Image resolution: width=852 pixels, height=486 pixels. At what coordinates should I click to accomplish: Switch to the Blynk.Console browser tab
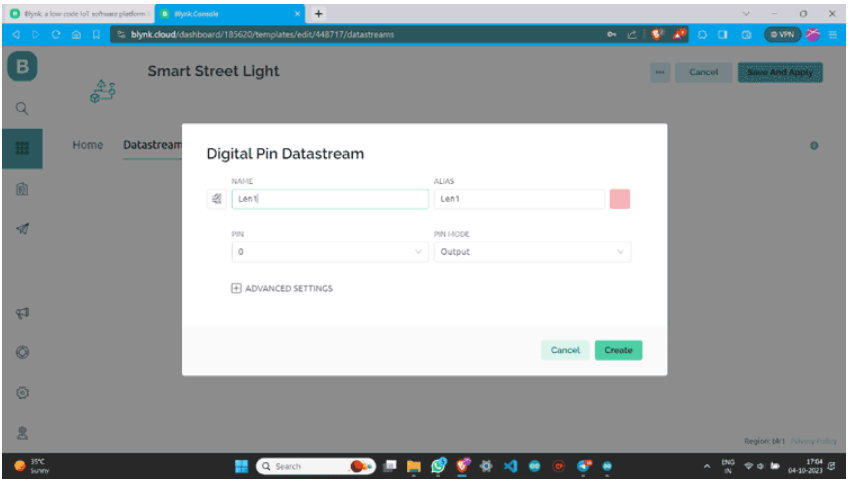(x=230, y=13)
